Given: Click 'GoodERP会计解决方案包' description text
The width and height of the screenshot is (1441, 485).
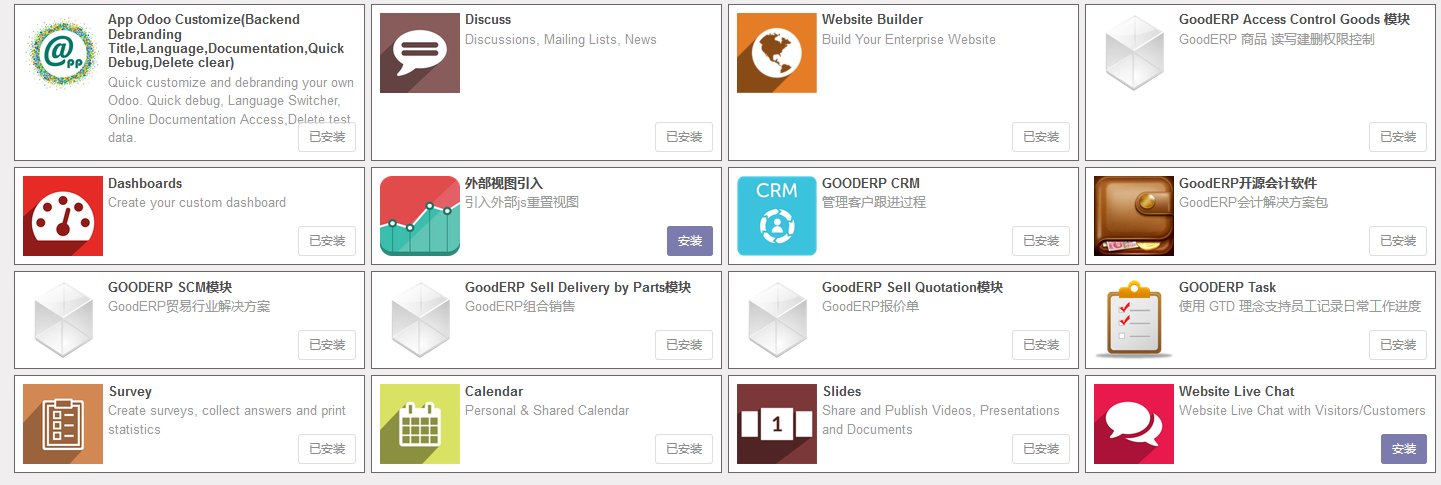Looking at the screenshot, I should pyautogui.click(x=1252, y=202).
